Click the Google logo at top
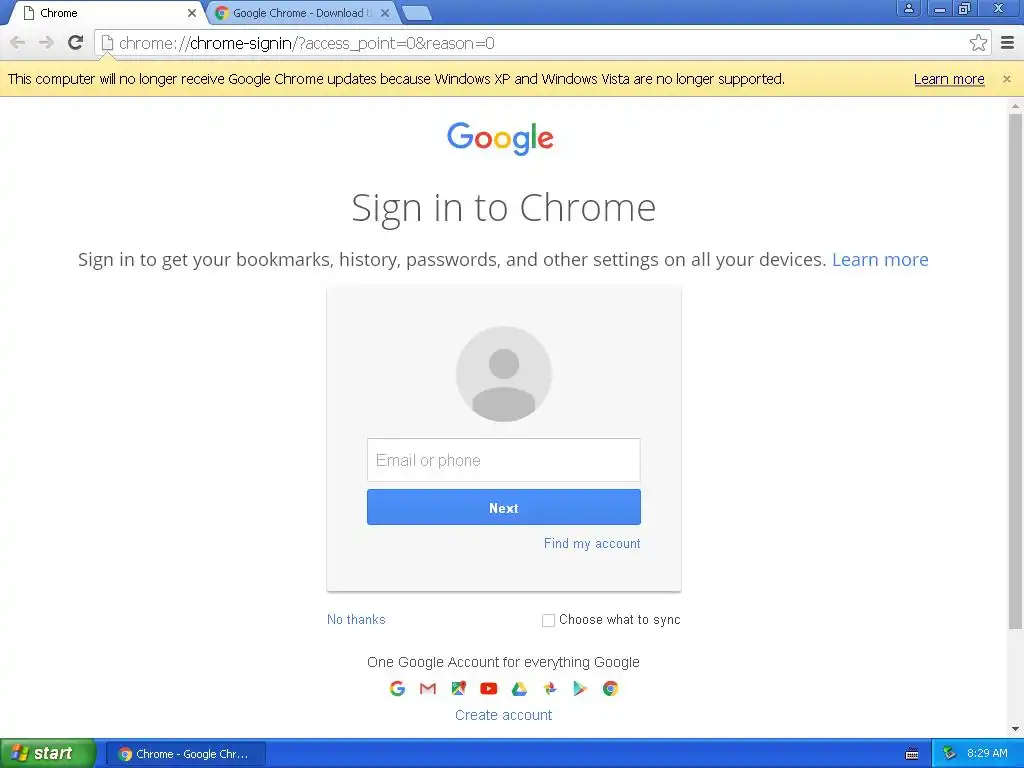1024x768 pixels. [500, 138]
